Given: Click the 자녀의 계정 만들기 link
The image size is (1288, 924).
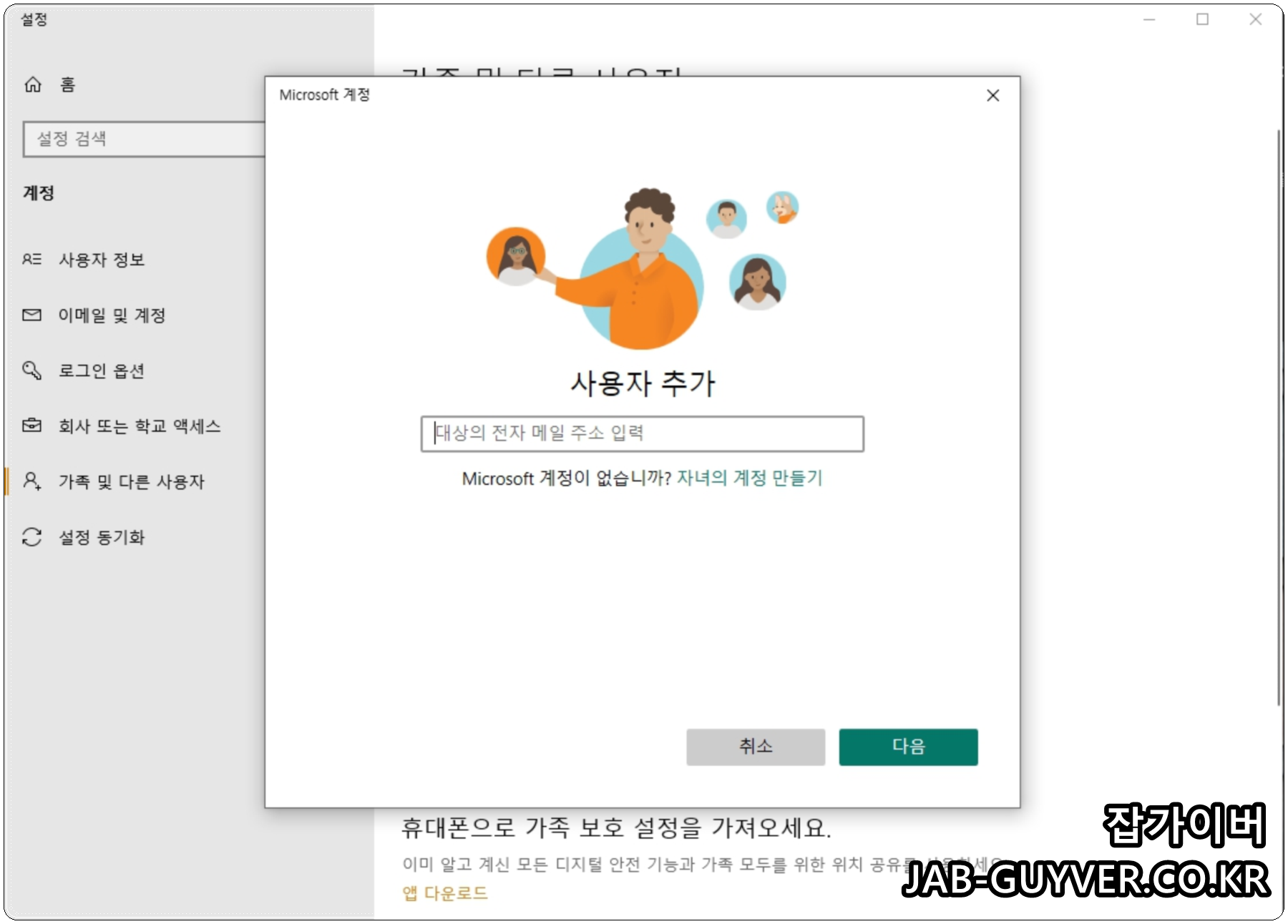Looking at the screenshot, I should [750, 478].
